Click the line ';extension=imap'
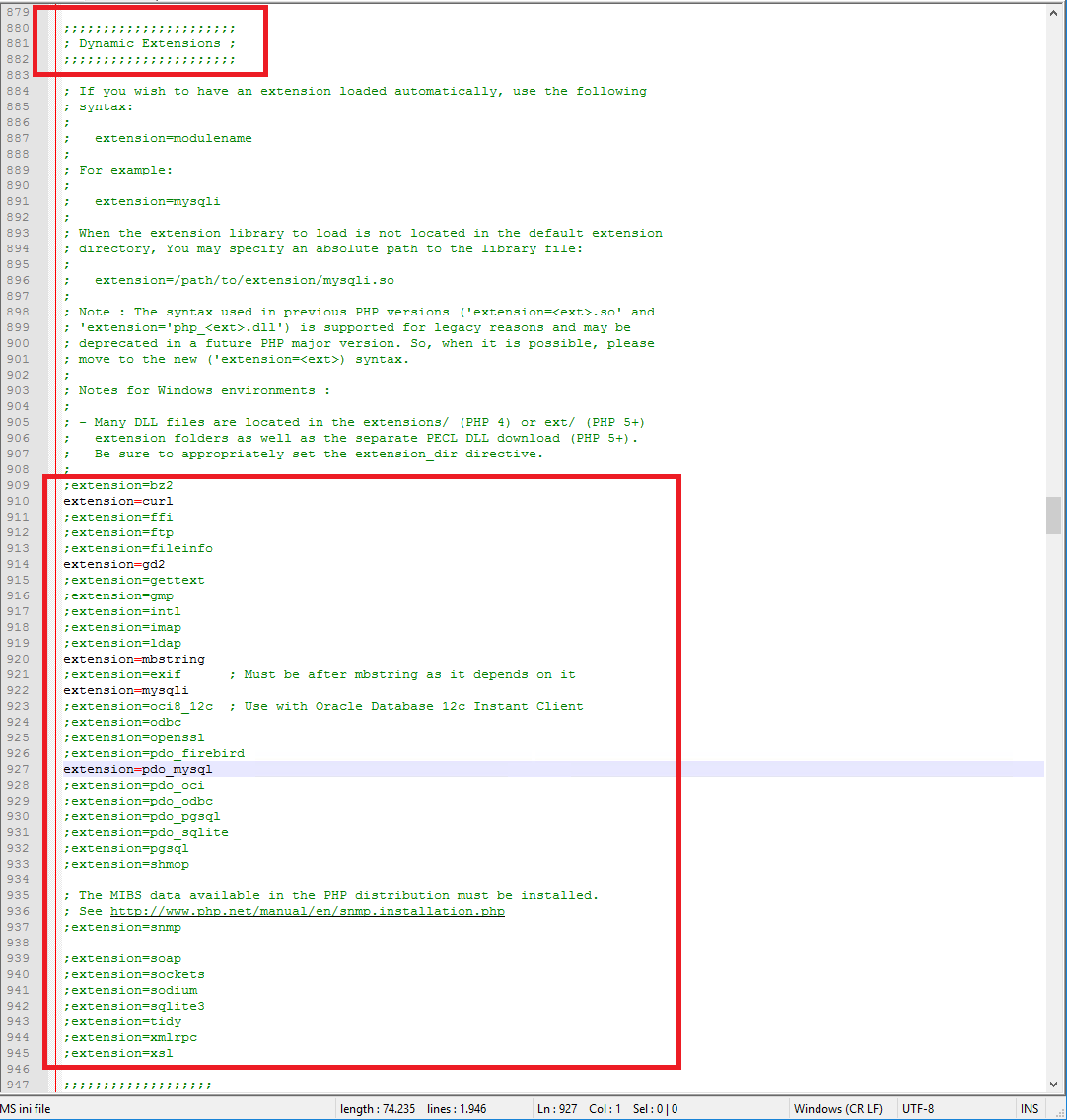The height and width of the screenshot is (1120, 1067). [x=122, y=628]
